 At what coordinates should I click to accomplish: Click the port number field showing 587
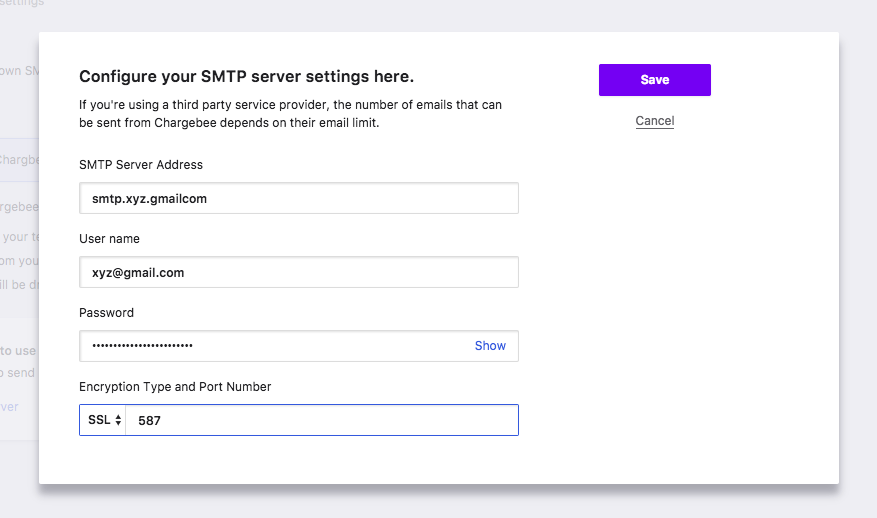(x=320, y=420)
